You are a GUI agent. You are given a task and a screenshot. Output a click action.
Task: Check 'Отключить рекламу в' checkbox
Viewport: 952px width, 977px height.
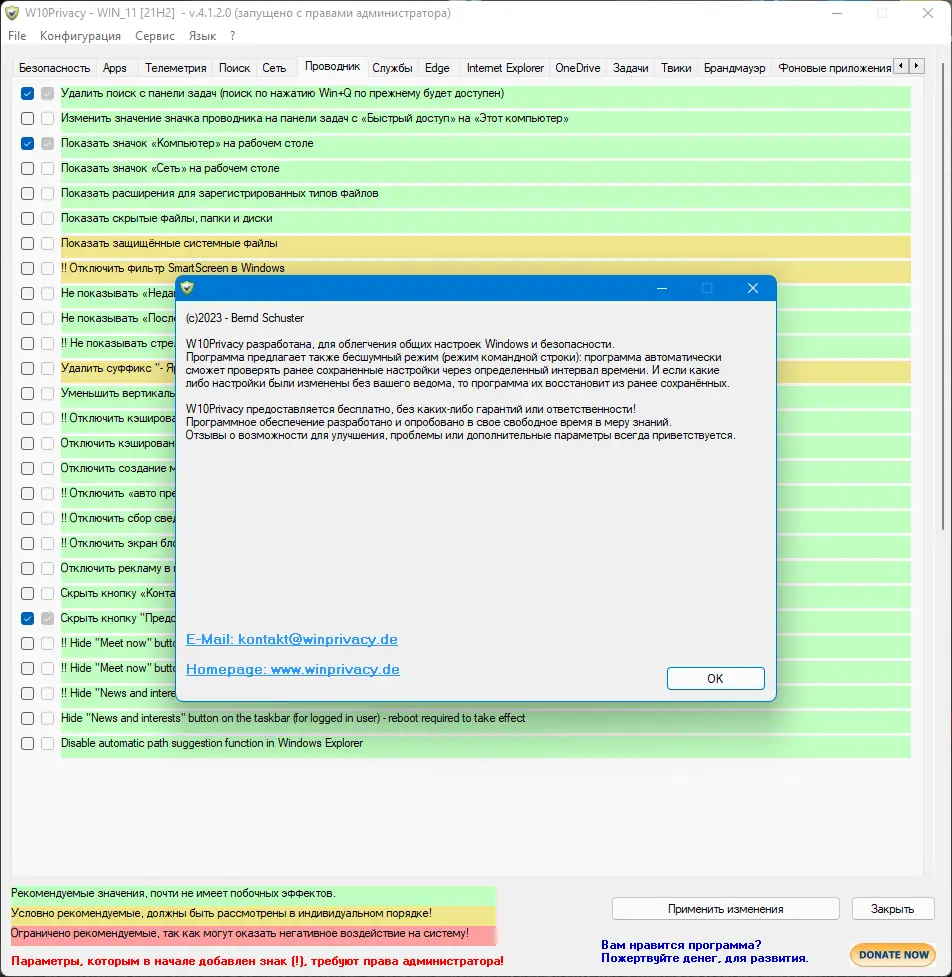click(27, 568)
